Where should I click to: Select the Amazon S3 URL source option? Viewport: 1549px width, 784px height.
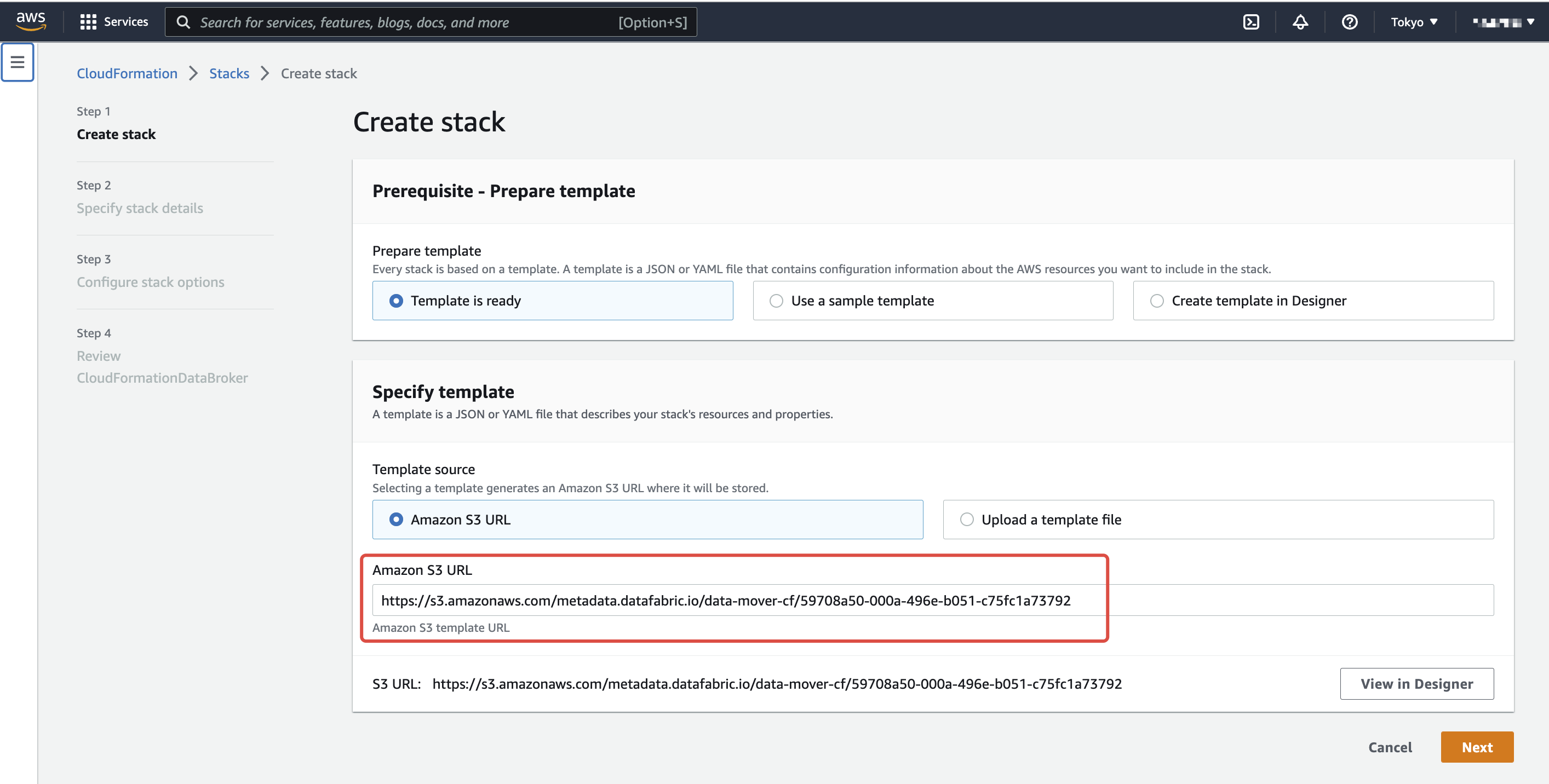click(396, 520)
